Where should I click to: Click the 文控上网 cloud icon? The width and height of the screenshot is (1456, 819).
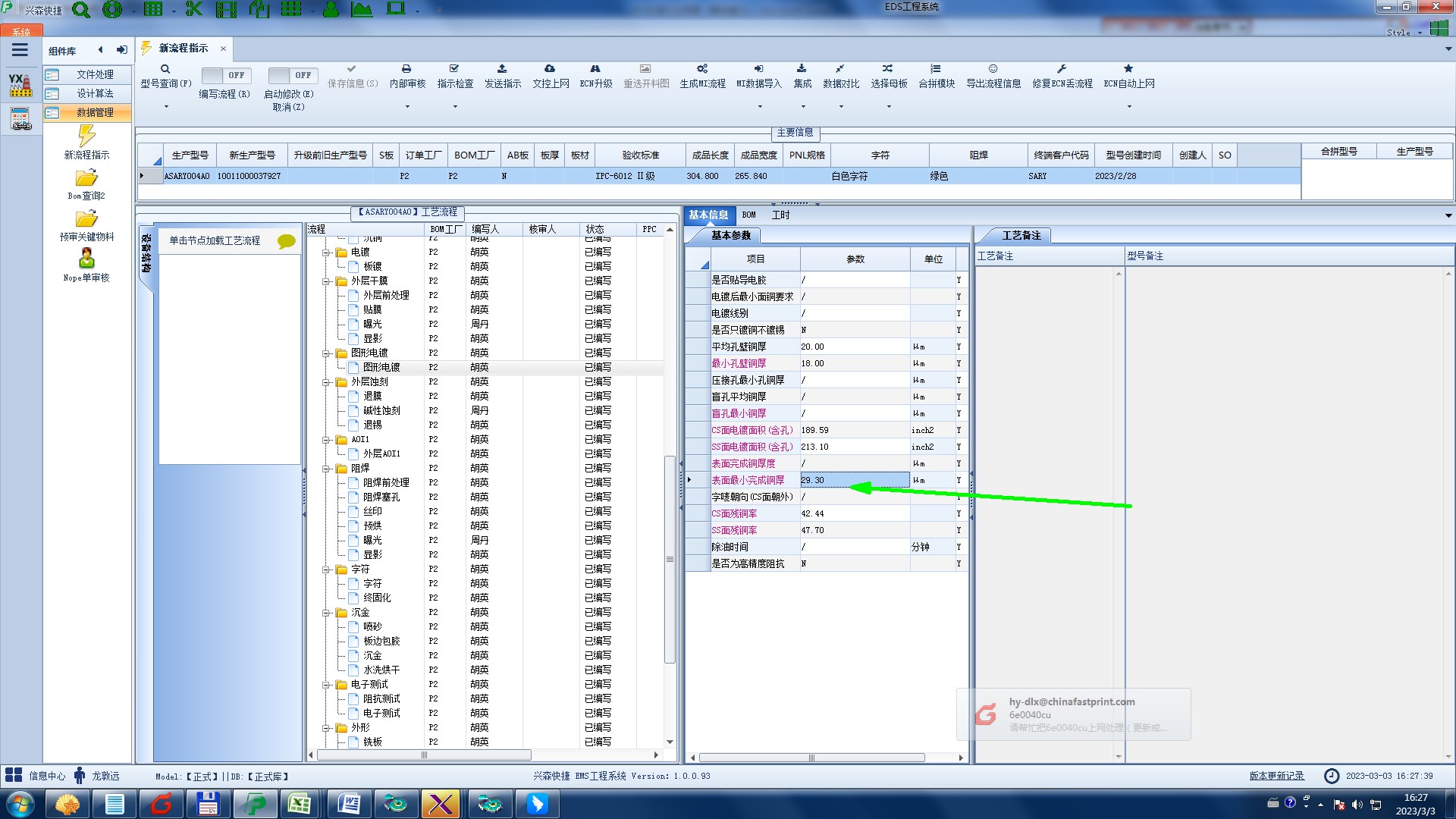(550, 69)
